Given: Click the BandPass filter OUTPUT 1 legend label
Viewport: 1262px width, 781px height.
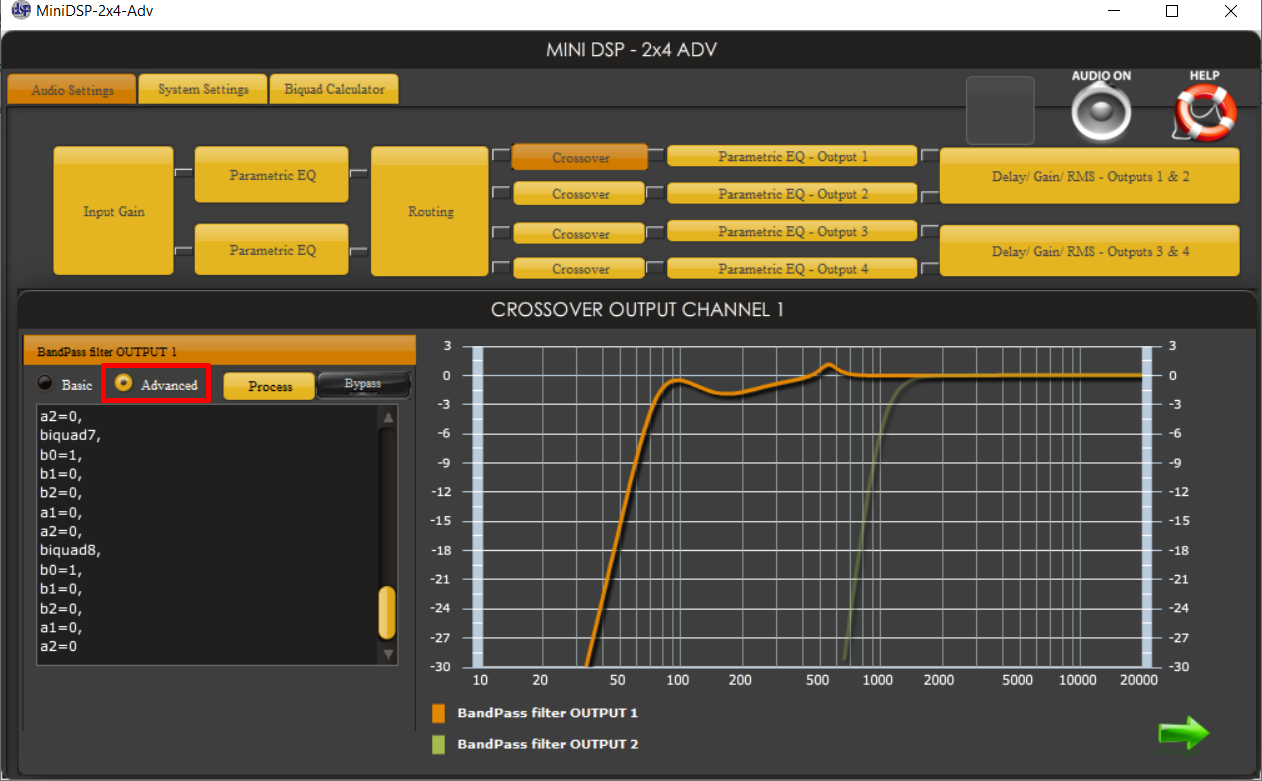Looking at the screenshot, I should pyautogui.click(x=547, y=713).
